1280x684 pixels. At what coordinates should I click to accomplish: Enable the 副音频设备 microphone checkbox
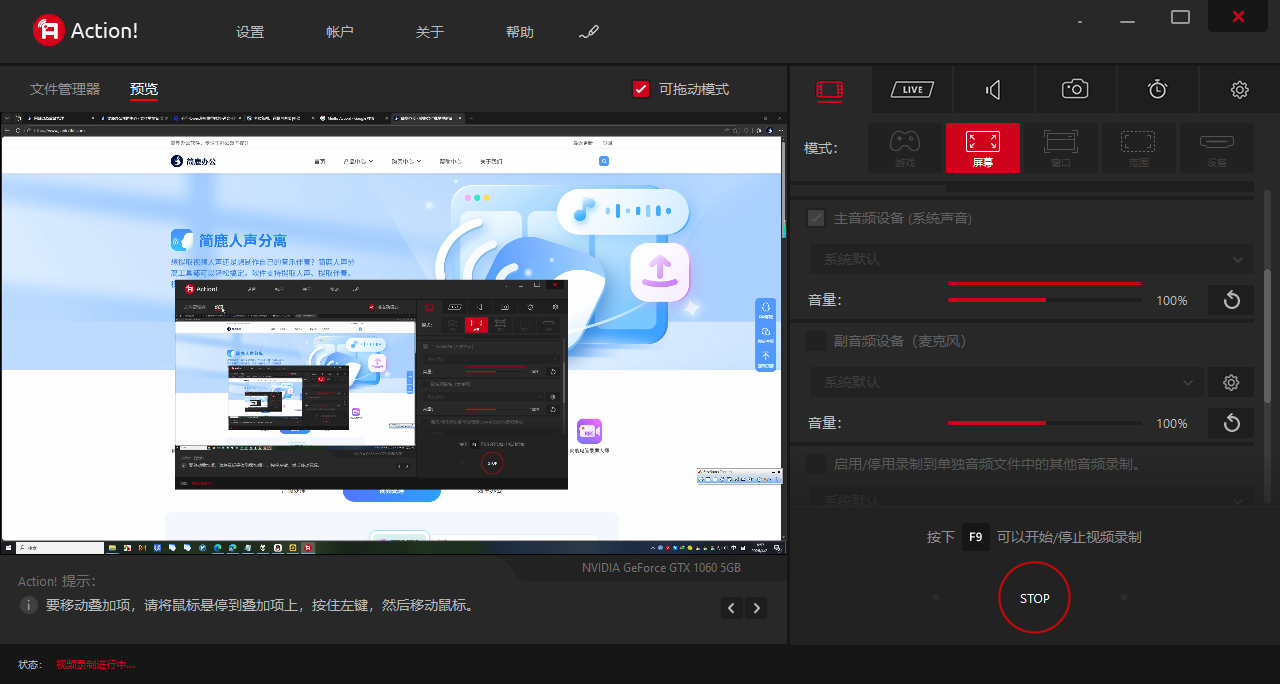click(x=816, y=341)
